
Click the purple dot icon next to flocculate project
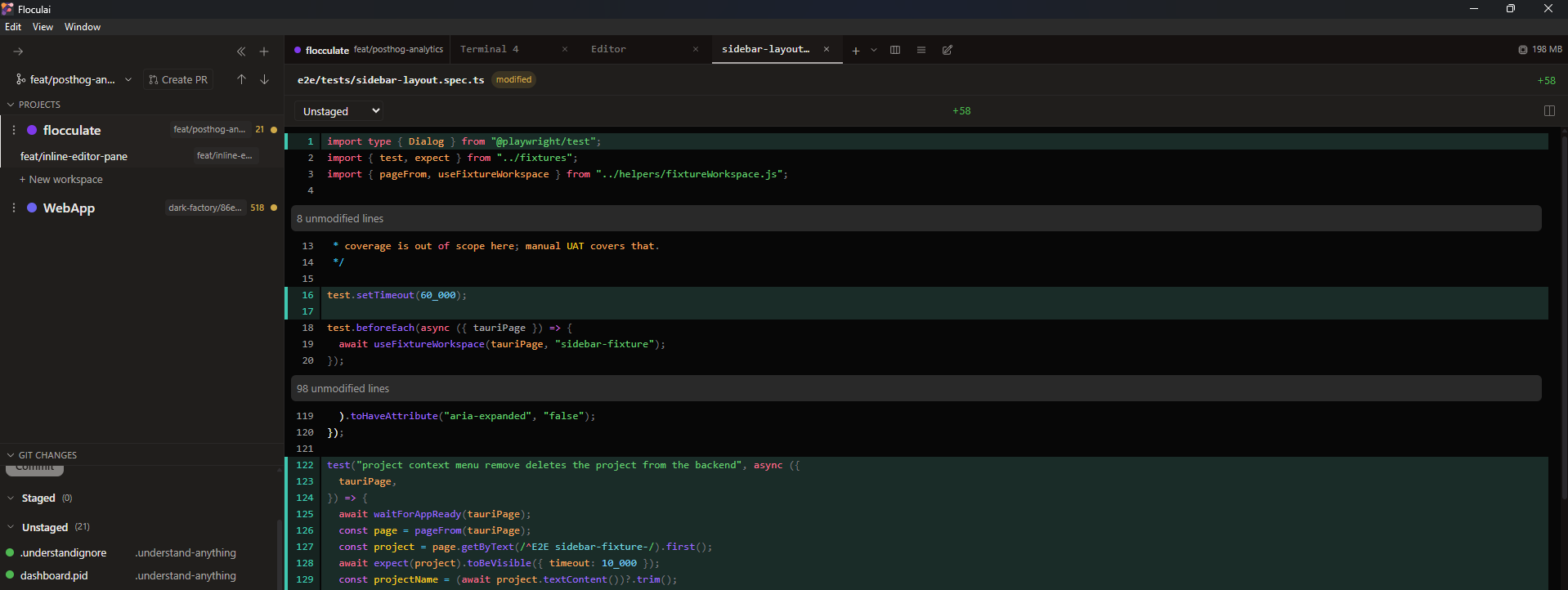click(x=32, y=130)
